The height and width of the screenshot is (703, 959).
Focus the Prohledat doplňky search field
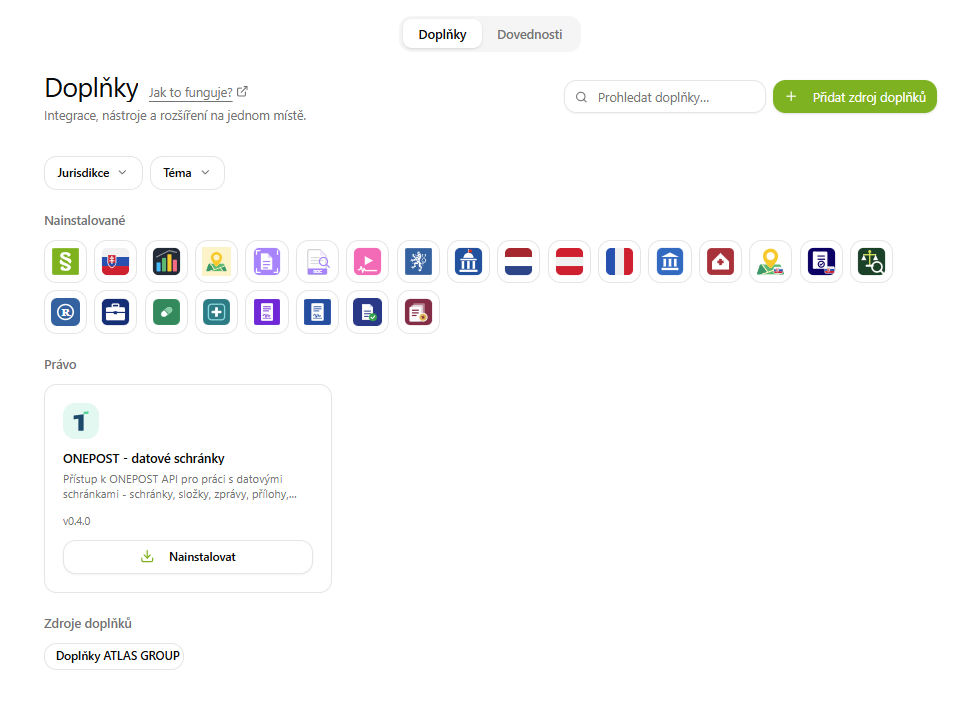click(x=665, y=97)
